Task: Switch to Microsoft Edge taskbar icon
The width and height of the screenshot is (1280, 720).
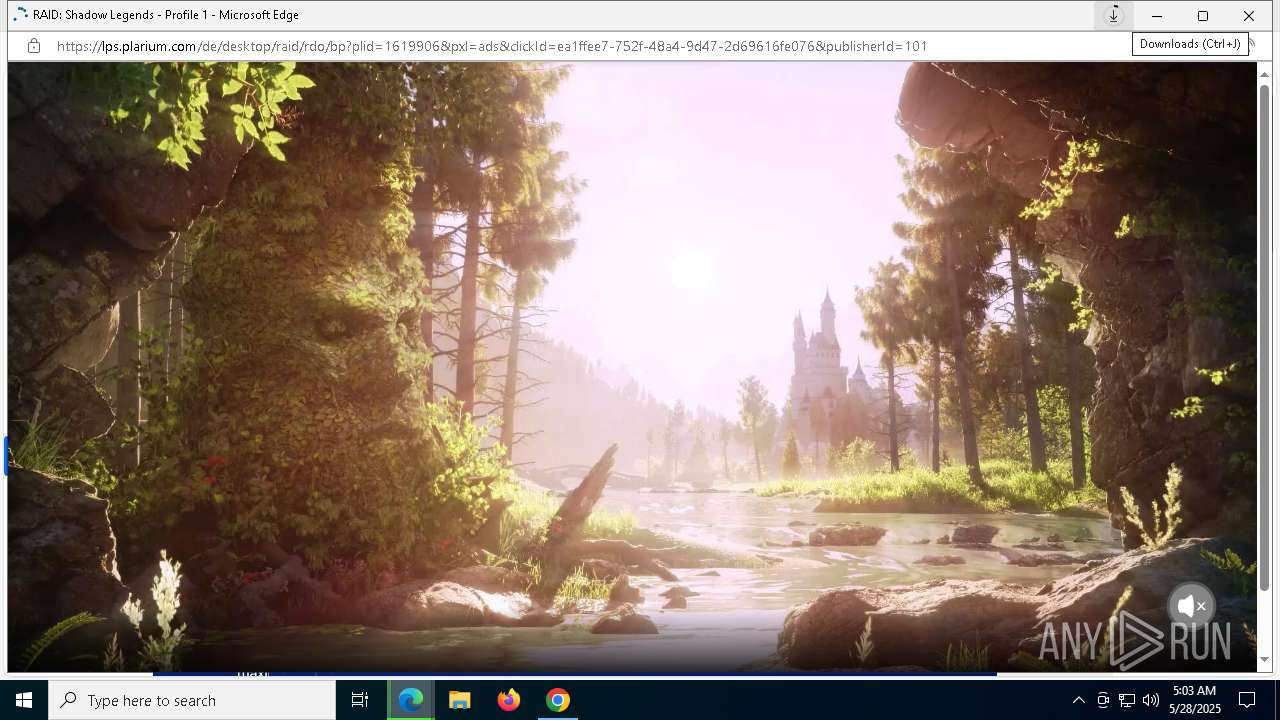Action: click(411, 700)
